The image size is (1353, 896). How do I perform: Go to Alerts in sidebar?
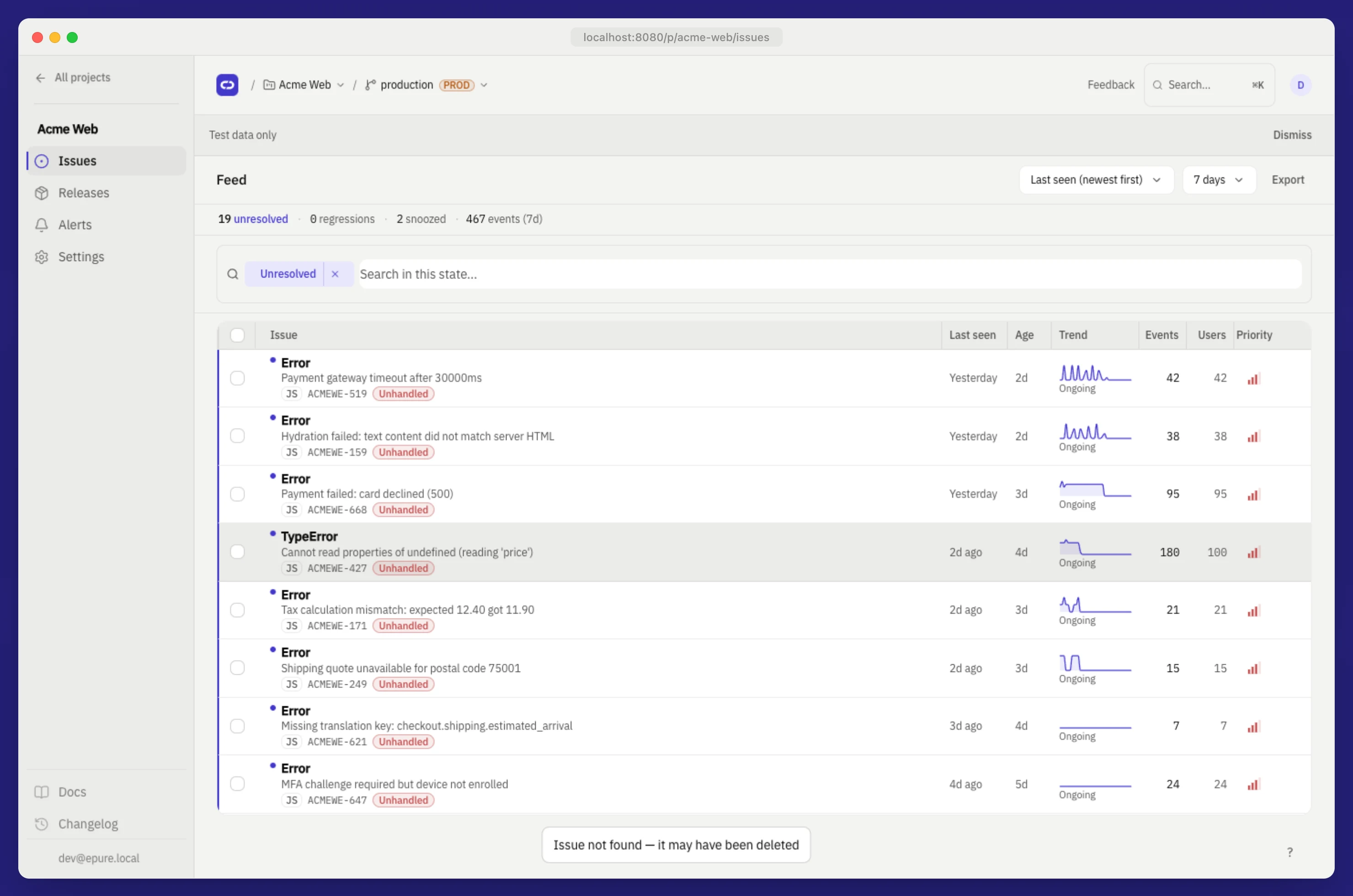(106, 225)
